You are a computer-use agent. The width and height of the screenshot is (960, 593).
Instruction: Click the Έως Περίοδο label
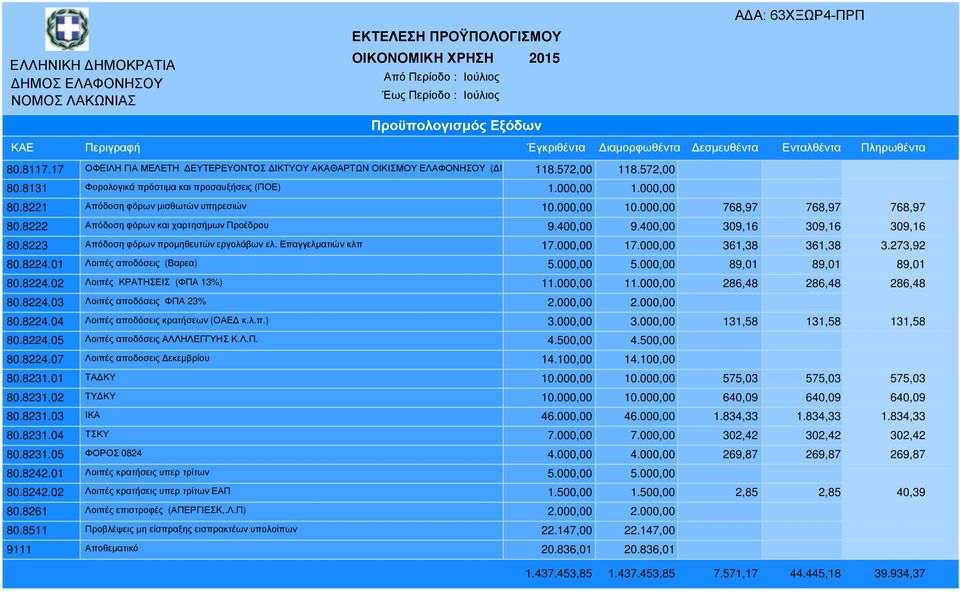pos(419,95)
